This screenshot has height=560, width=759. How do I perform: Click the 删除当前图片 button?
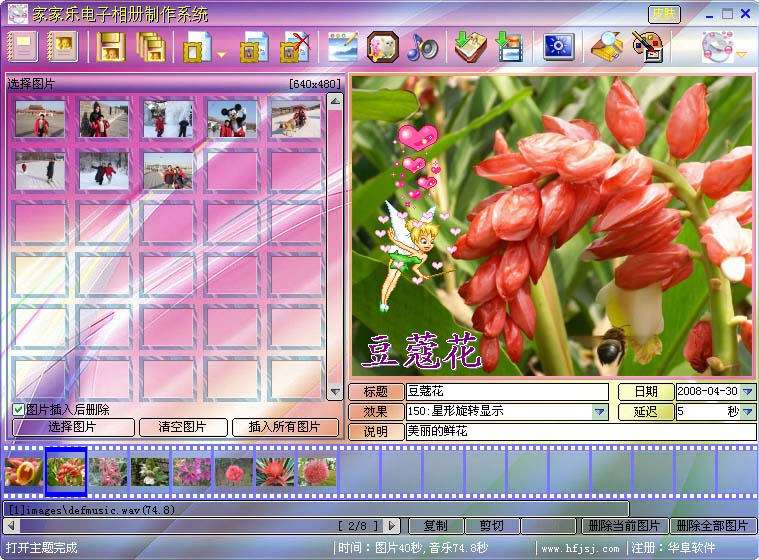623,526
